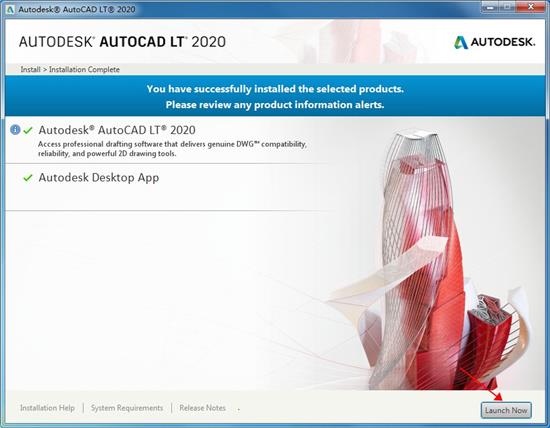Click the AutoCAD icon in the title bar
Viewport: 550px width, 428px height.
pos(10,9)
